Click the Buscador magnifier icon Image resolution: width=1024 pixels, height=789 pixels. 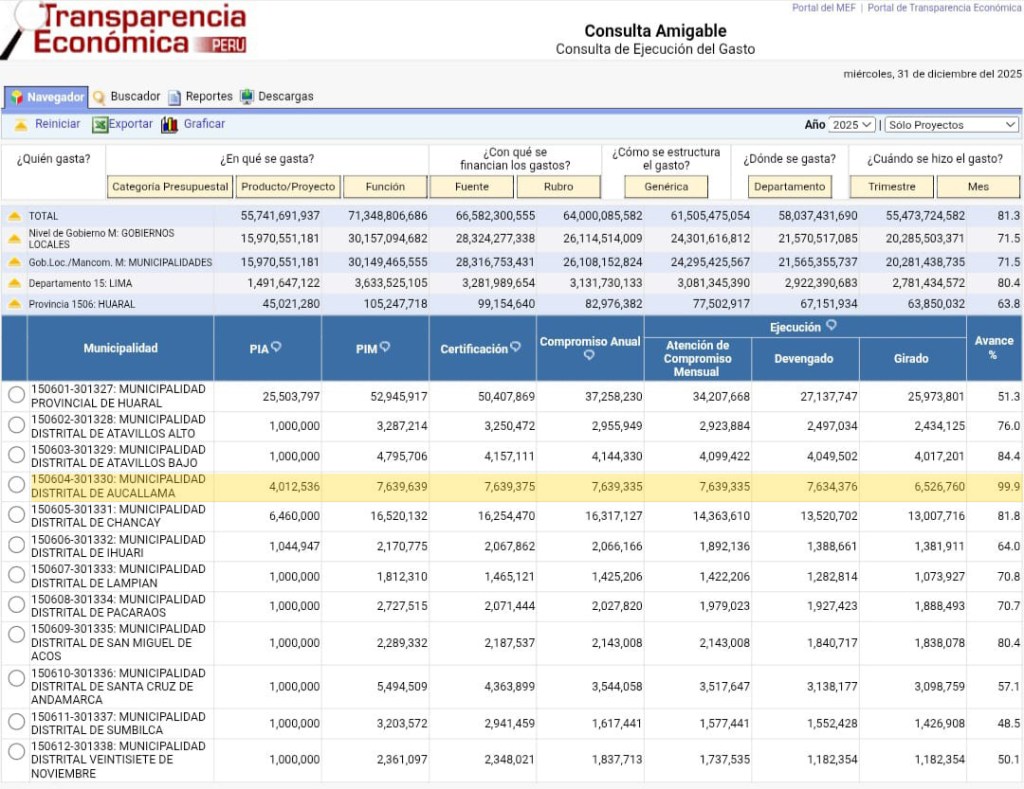99,97
